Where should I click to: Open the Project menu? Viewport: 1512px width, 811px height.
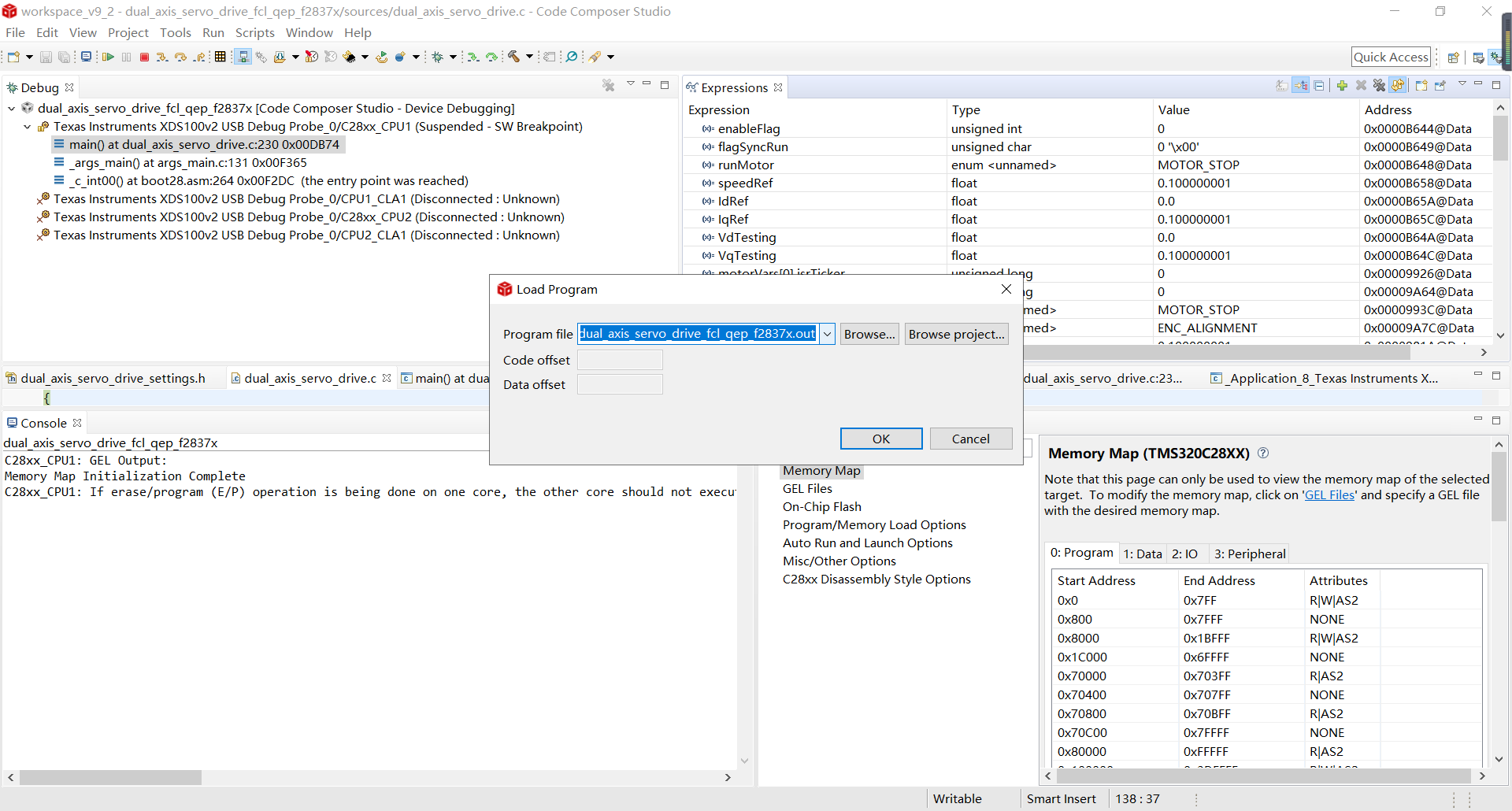(x=128, y=32)
